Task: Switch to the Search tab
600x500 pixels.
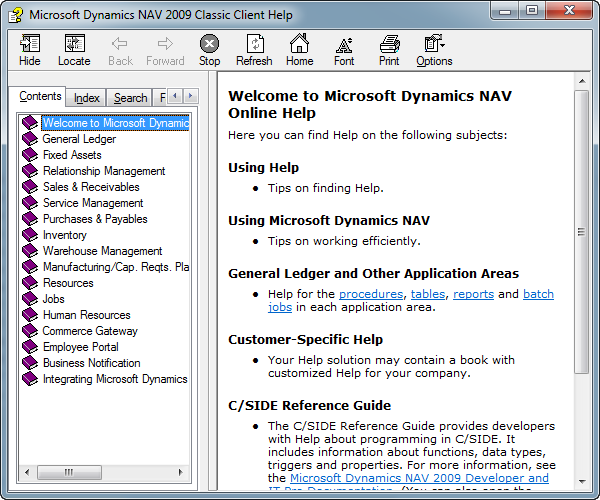Action: (130, 98)
